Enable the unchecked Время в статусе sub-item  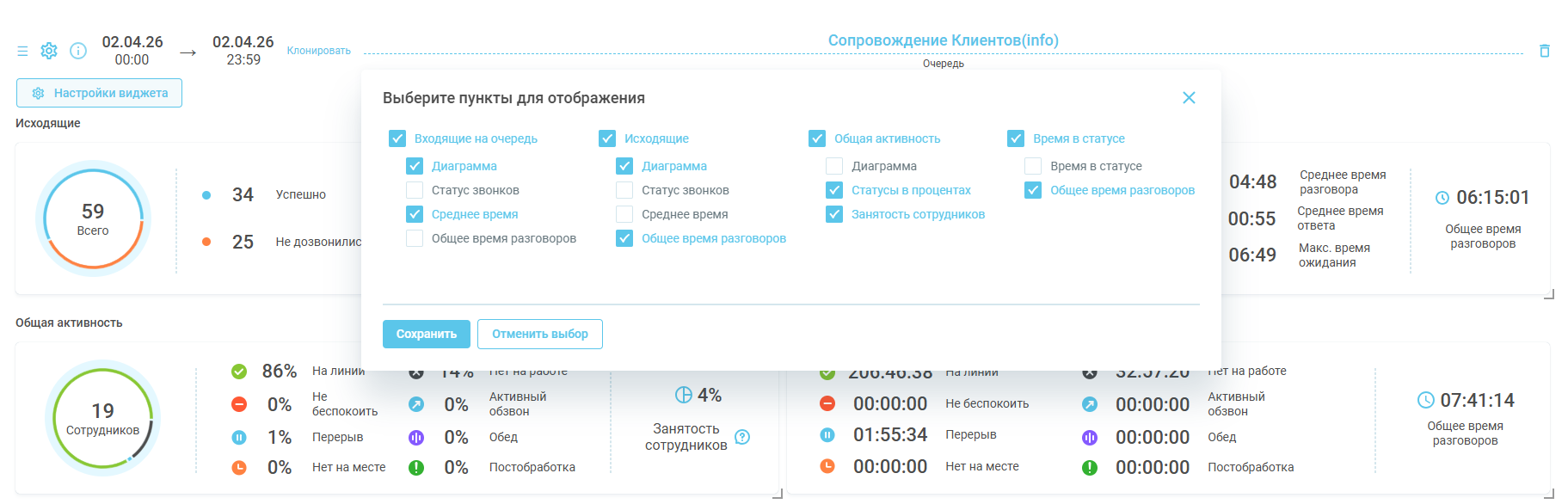tap(1033, 166)
